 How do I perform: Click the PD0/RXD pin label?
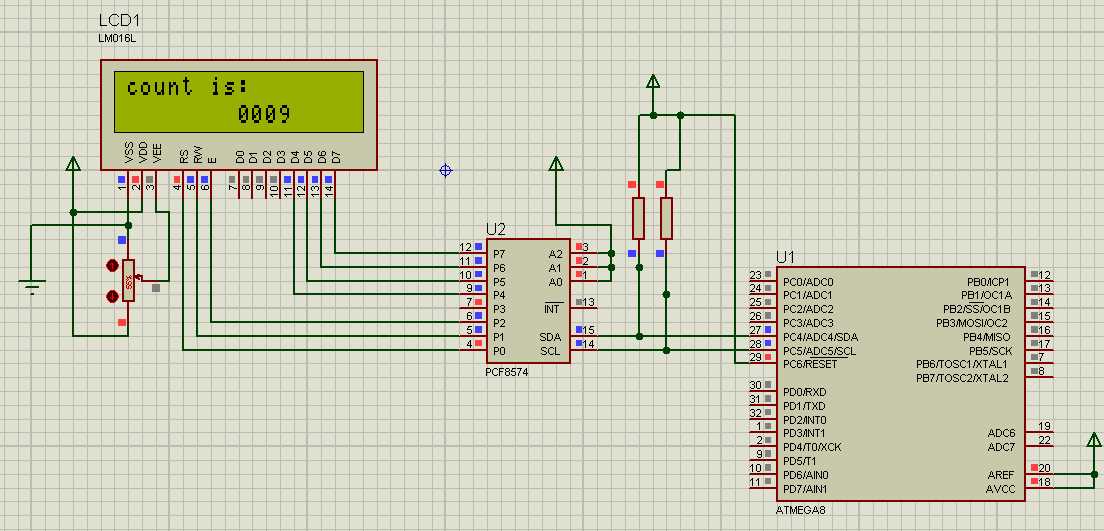[x=804, y=392]
